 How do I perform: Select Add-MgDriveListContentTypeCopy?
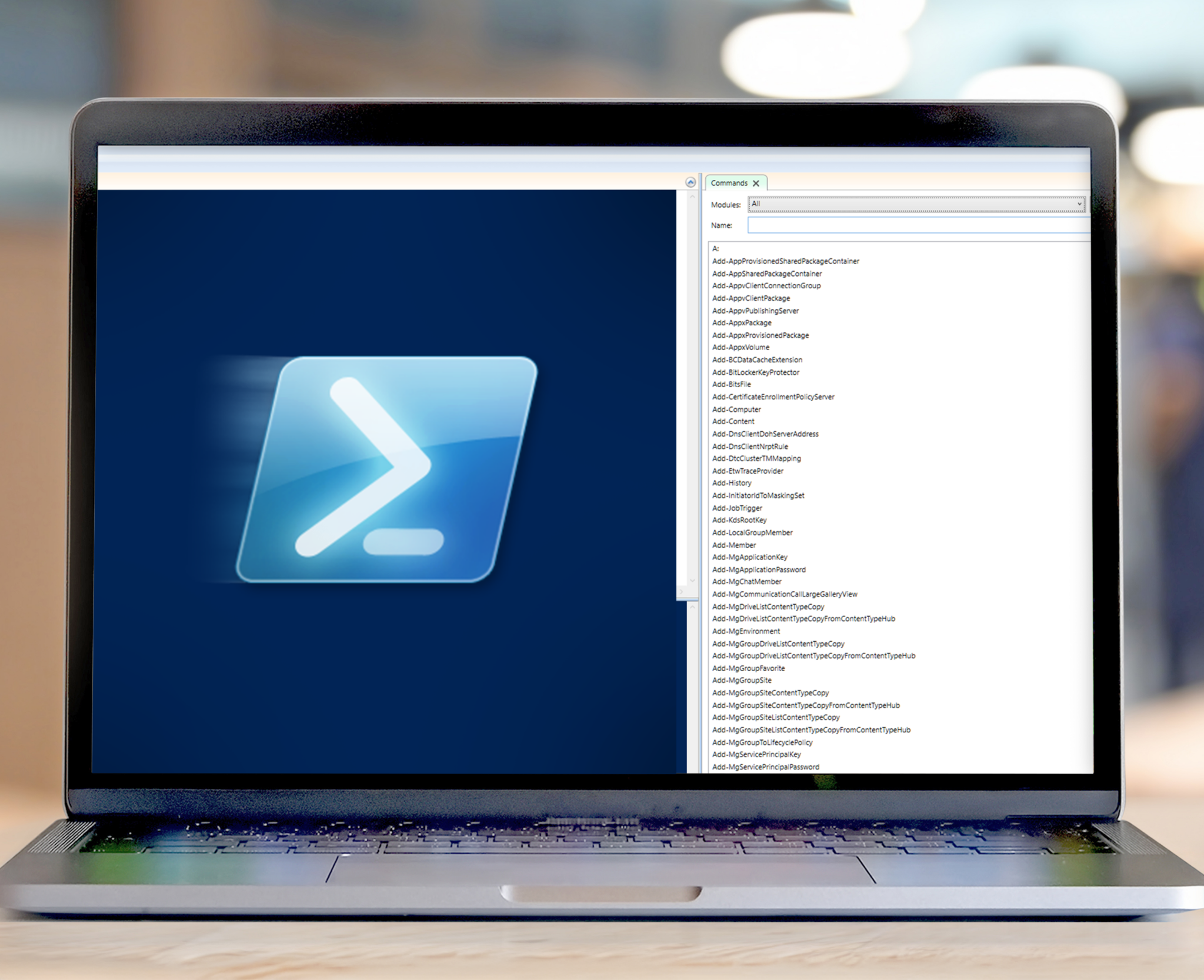point(768,607)
